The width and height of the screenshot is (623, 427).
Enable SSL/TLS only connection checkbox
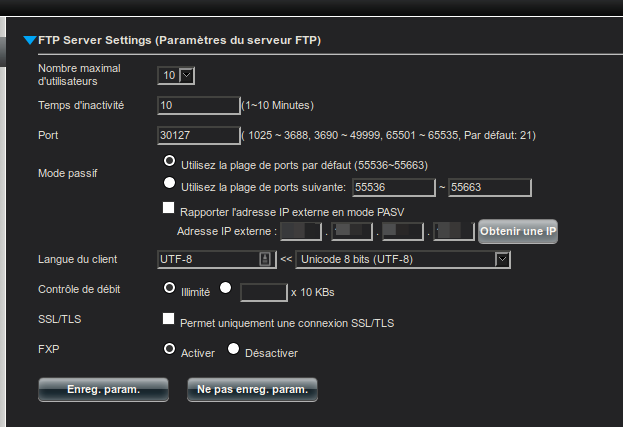click(x=169, y=321)
